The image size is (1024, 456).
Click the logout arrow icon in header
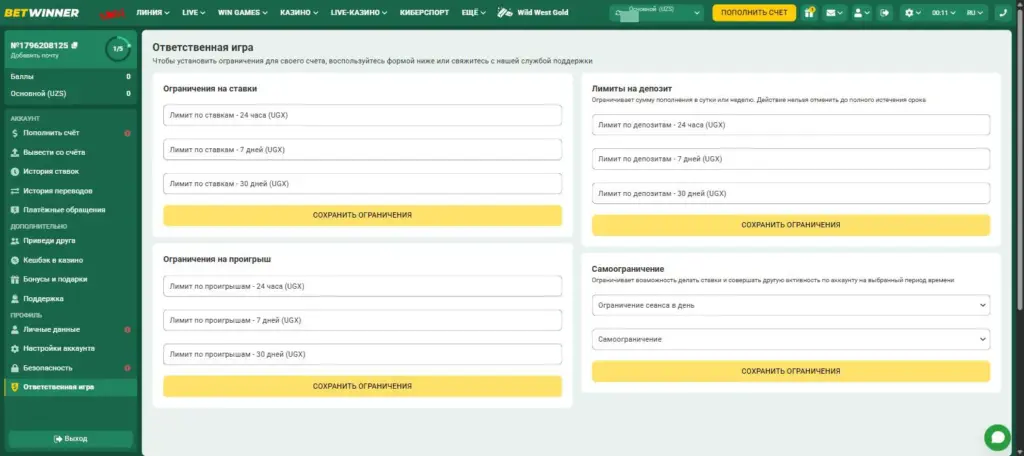tap(885, 12)
